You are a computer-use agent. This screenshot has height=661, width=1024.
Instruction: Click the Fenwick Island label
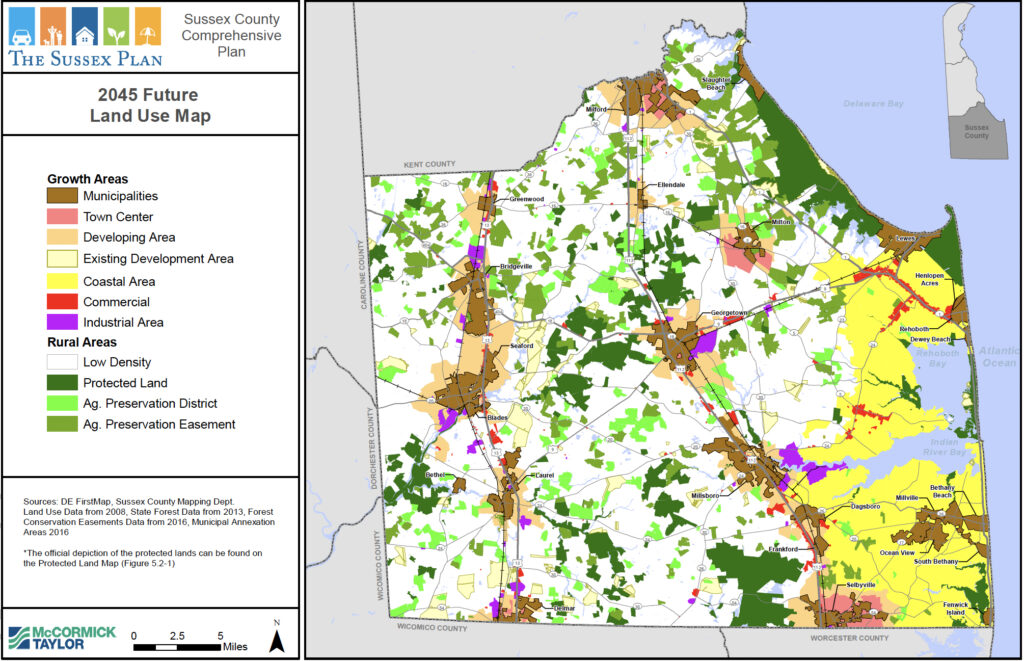pyautogui.click(x=955, y=608)
